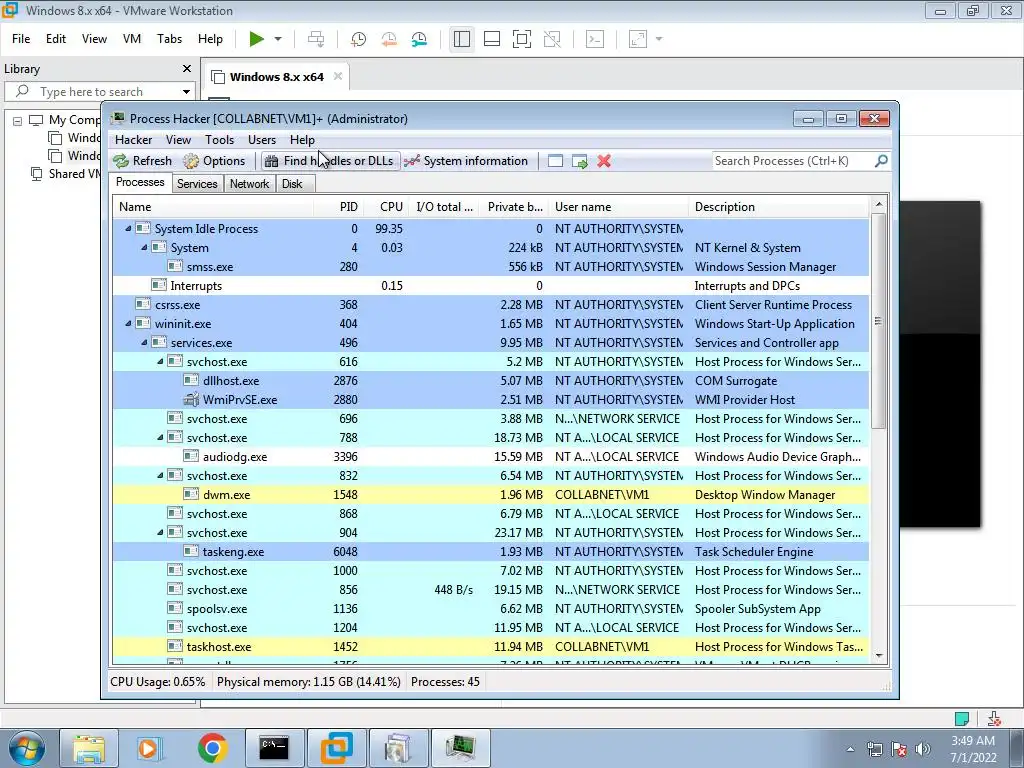
Task: Select the audiodg.exe process row
Action: pyautogui.click(x=490, y=457)
